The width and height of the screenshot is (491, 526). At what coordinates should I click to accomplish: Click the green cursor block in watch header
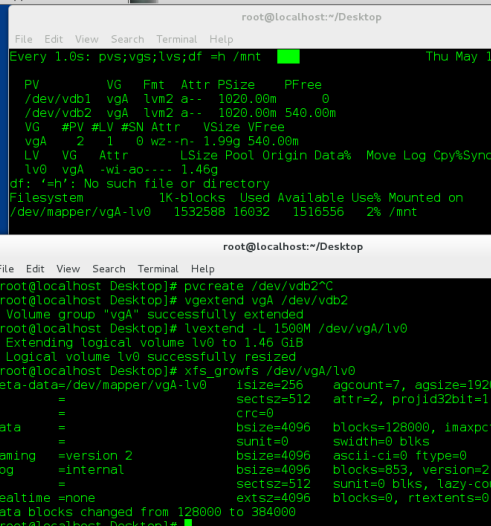pyautogui.click(x=288, y=57)
